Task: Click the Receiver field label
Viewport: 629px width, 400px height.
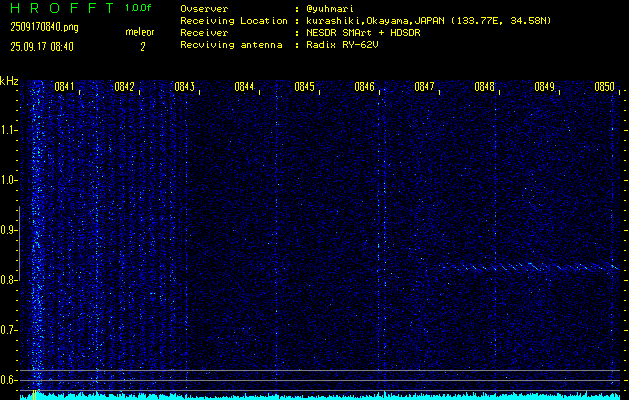Action: click(x=204, y=33)
